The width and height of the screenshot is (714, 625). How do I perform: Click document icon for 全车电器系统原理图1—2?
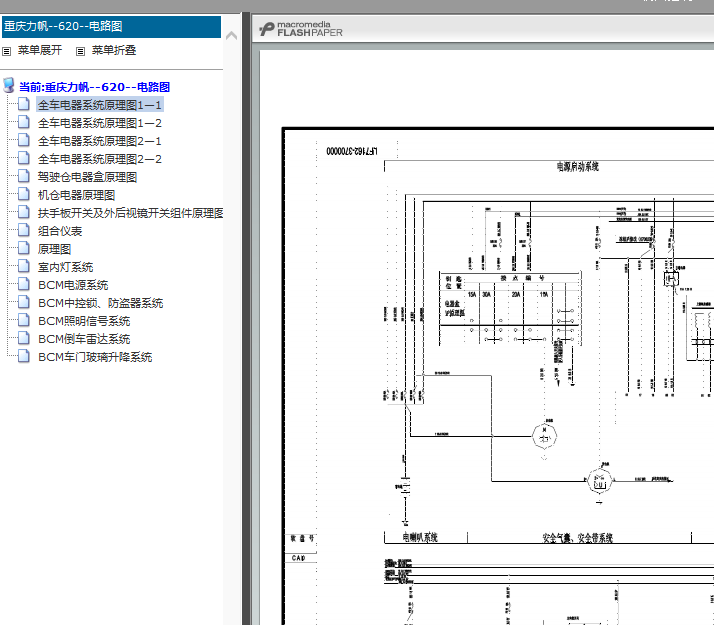point(24,122)
